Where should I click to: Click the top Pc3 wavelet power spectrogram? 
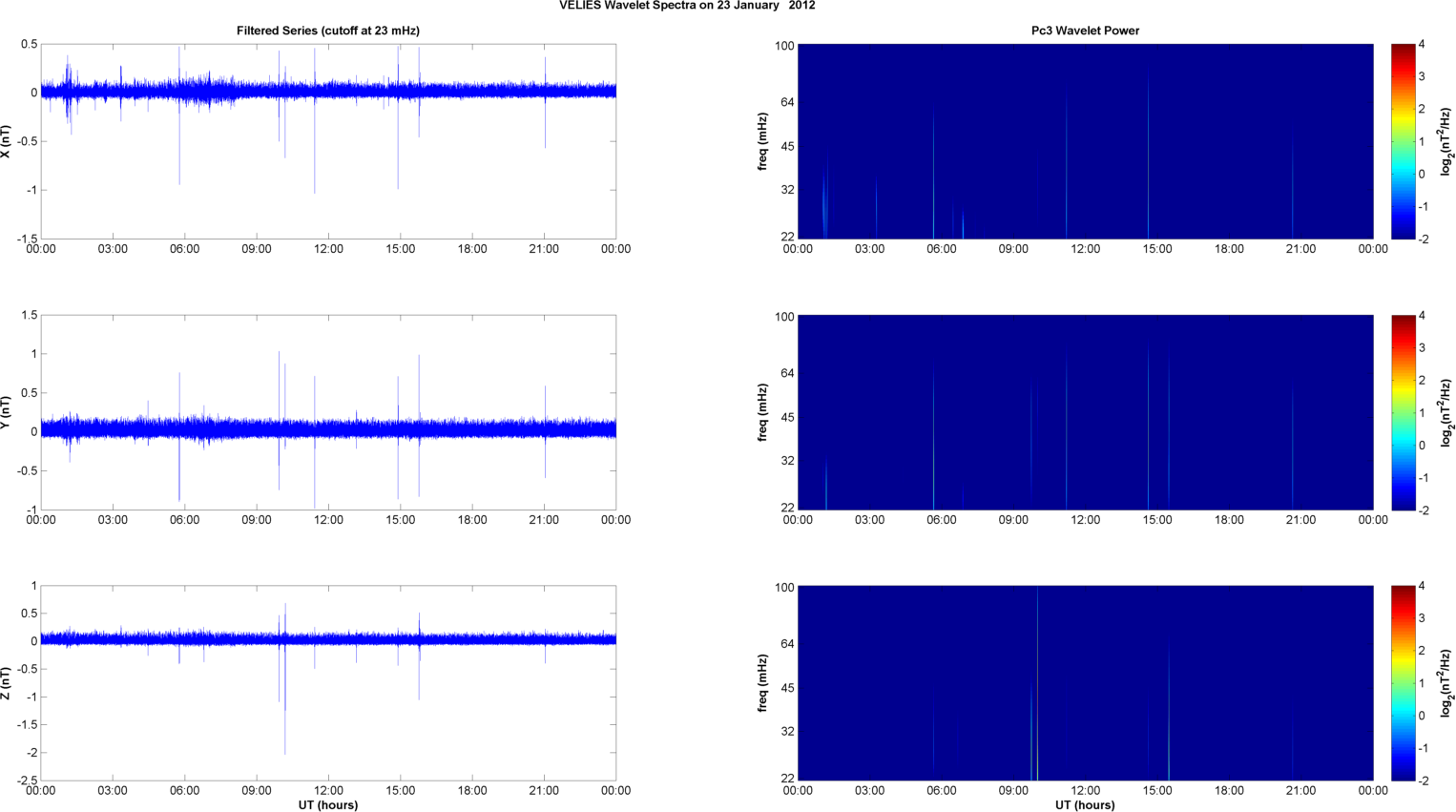pos(1085,141)
